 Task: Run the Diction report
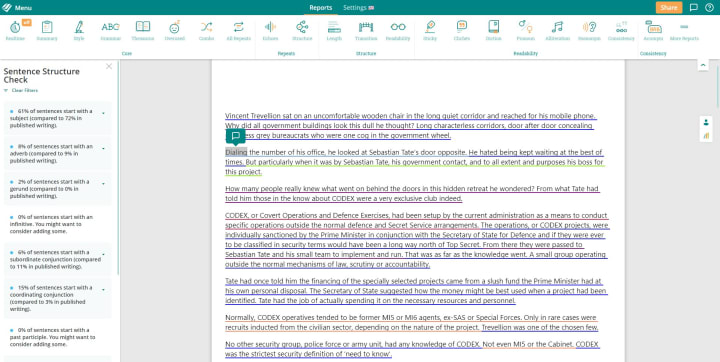click(494, 30)
